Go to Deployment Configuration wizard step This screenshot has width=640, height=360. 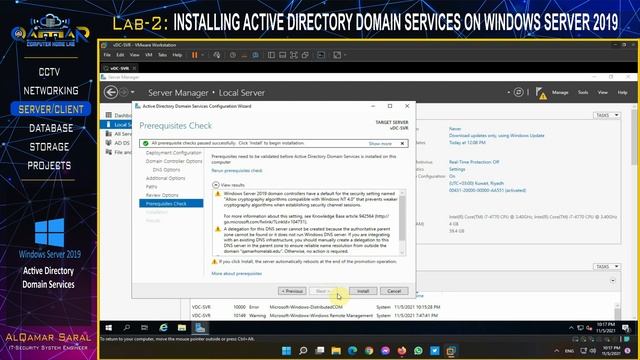[x=173, y=153]
